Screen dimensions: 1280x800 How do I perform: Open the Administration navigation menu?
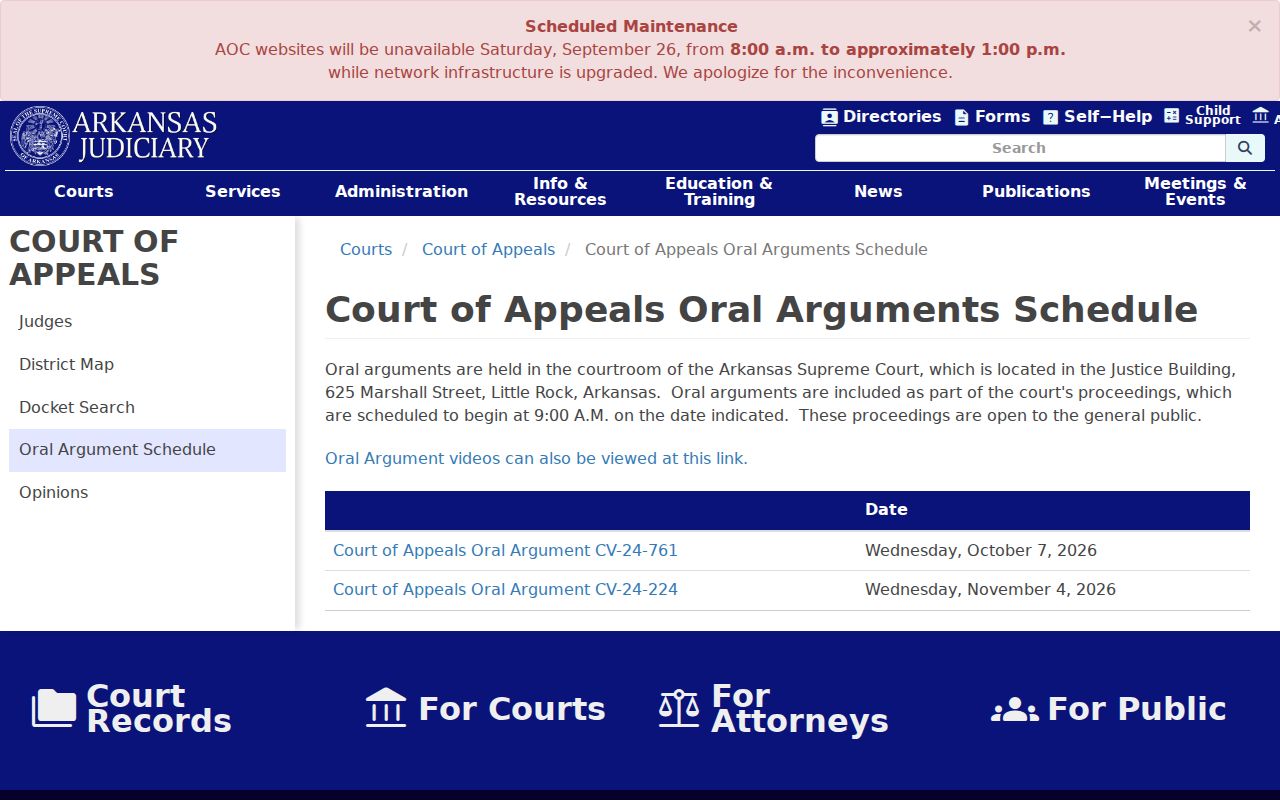click(x=401, y=191)
